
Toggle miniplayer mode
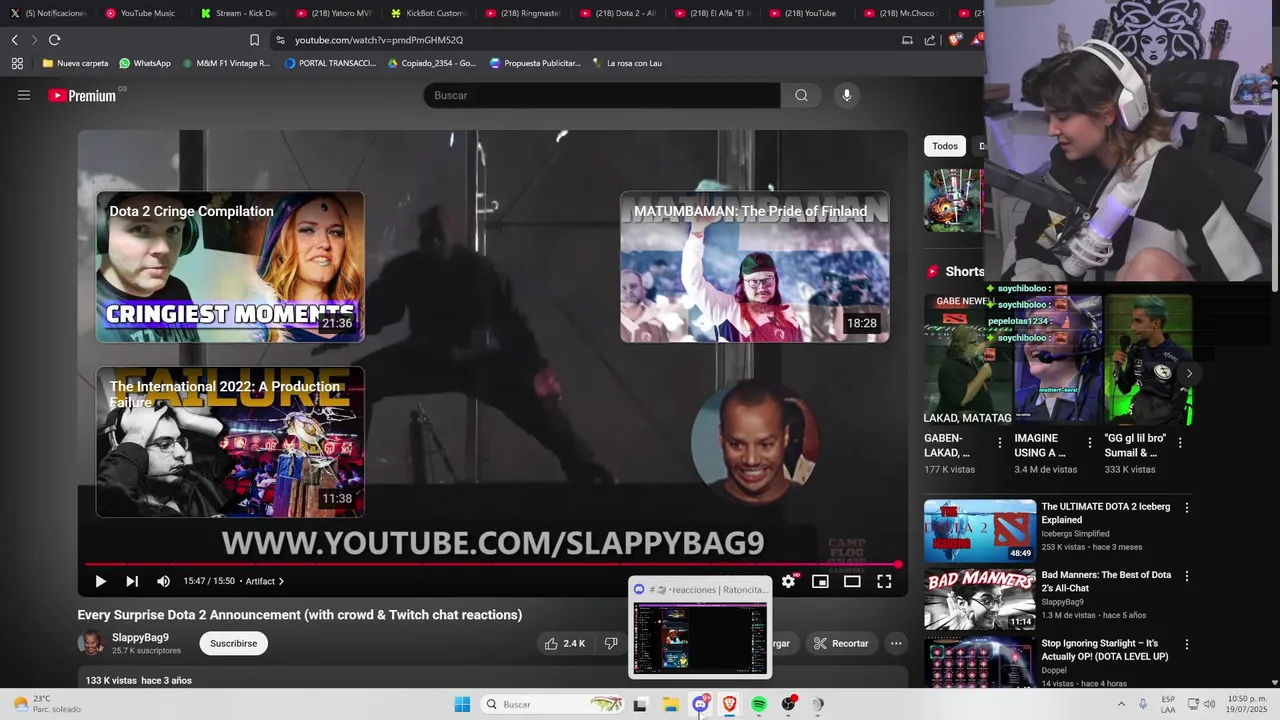(820, 581)
